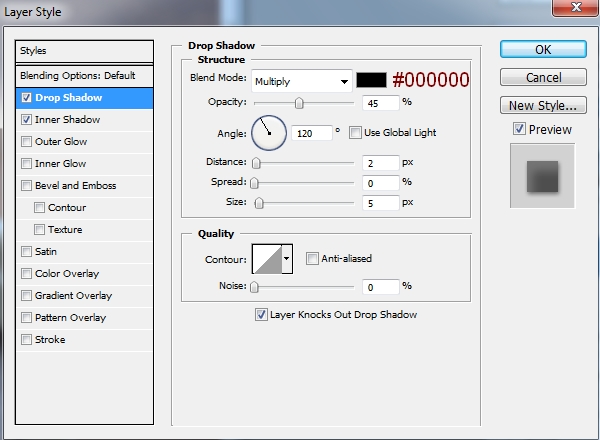Click the New Style... button
Screen dimensions: 600x440
click(541, 105)
